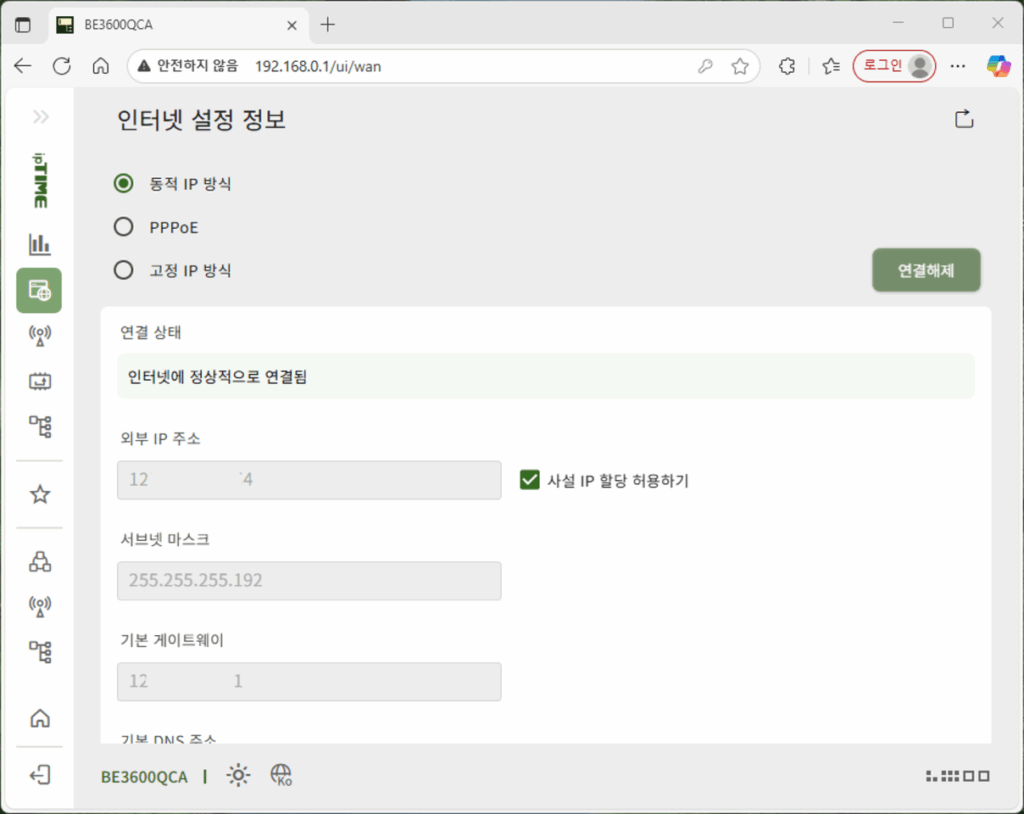Viewport: 1024px width, 814px height.
Task: Click the export icon beside page title
Action: pyautogui.click(x=963, y=120)
